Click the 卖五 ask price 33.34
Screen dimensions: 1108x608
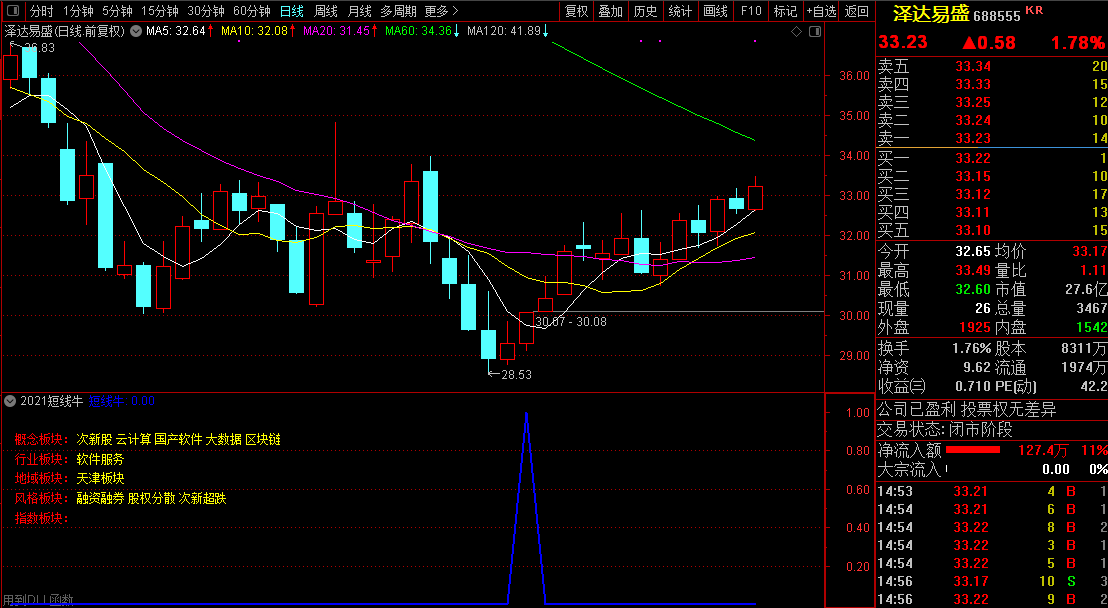973,66
